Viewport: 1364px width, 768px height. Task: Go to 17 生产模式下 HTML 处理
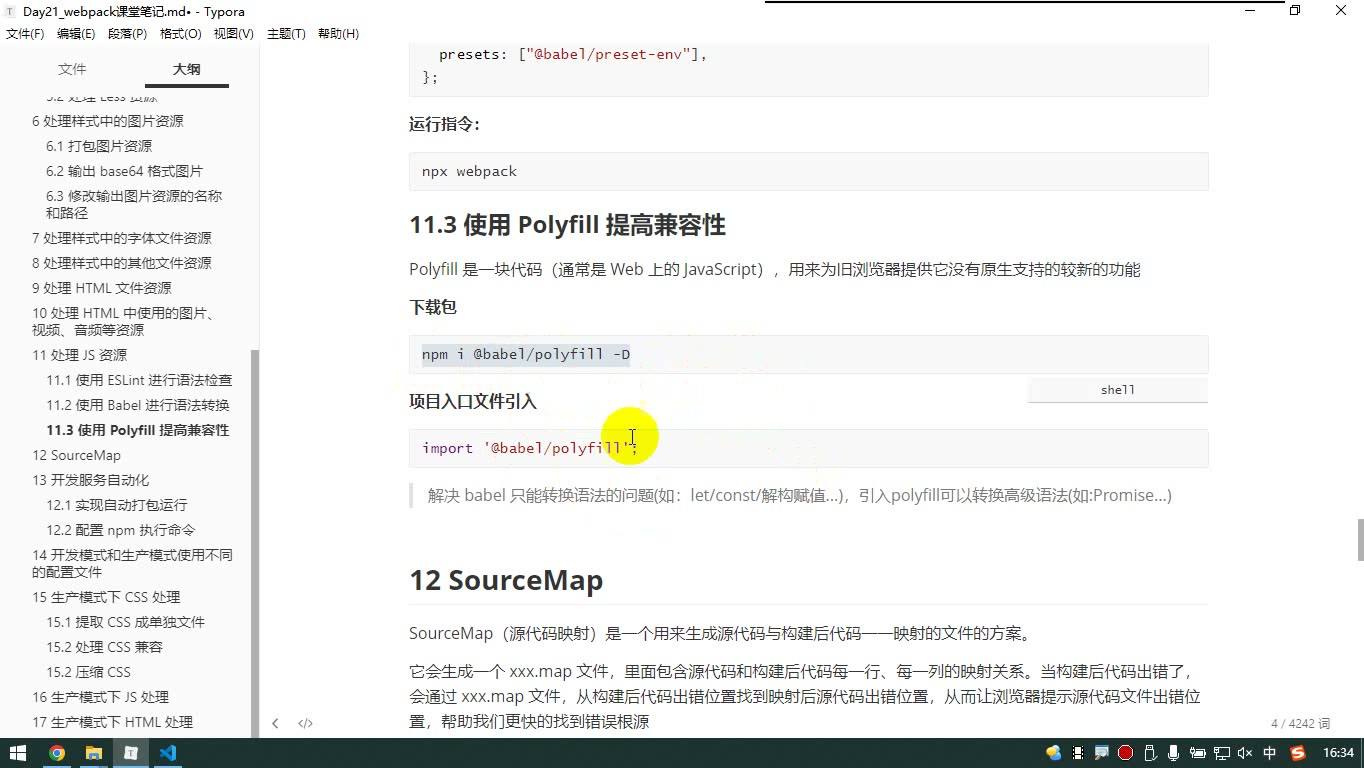click(112, 722)
